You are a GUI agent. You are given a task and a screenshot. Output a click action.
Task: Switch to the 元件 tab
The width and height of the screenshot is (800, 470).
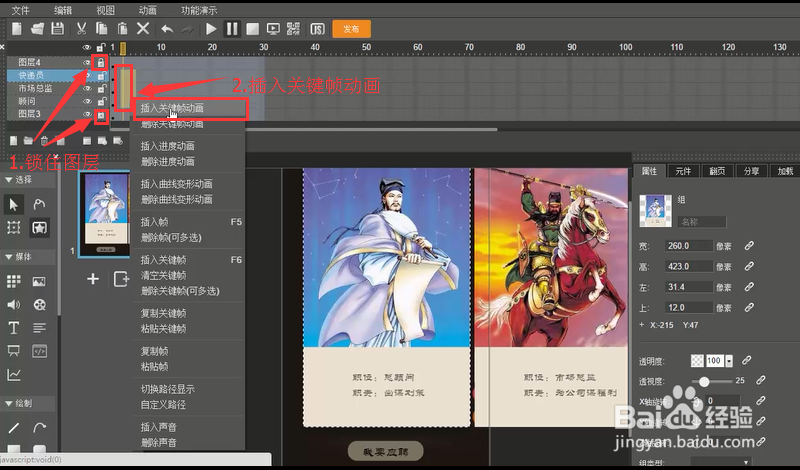tap(683, 171)
